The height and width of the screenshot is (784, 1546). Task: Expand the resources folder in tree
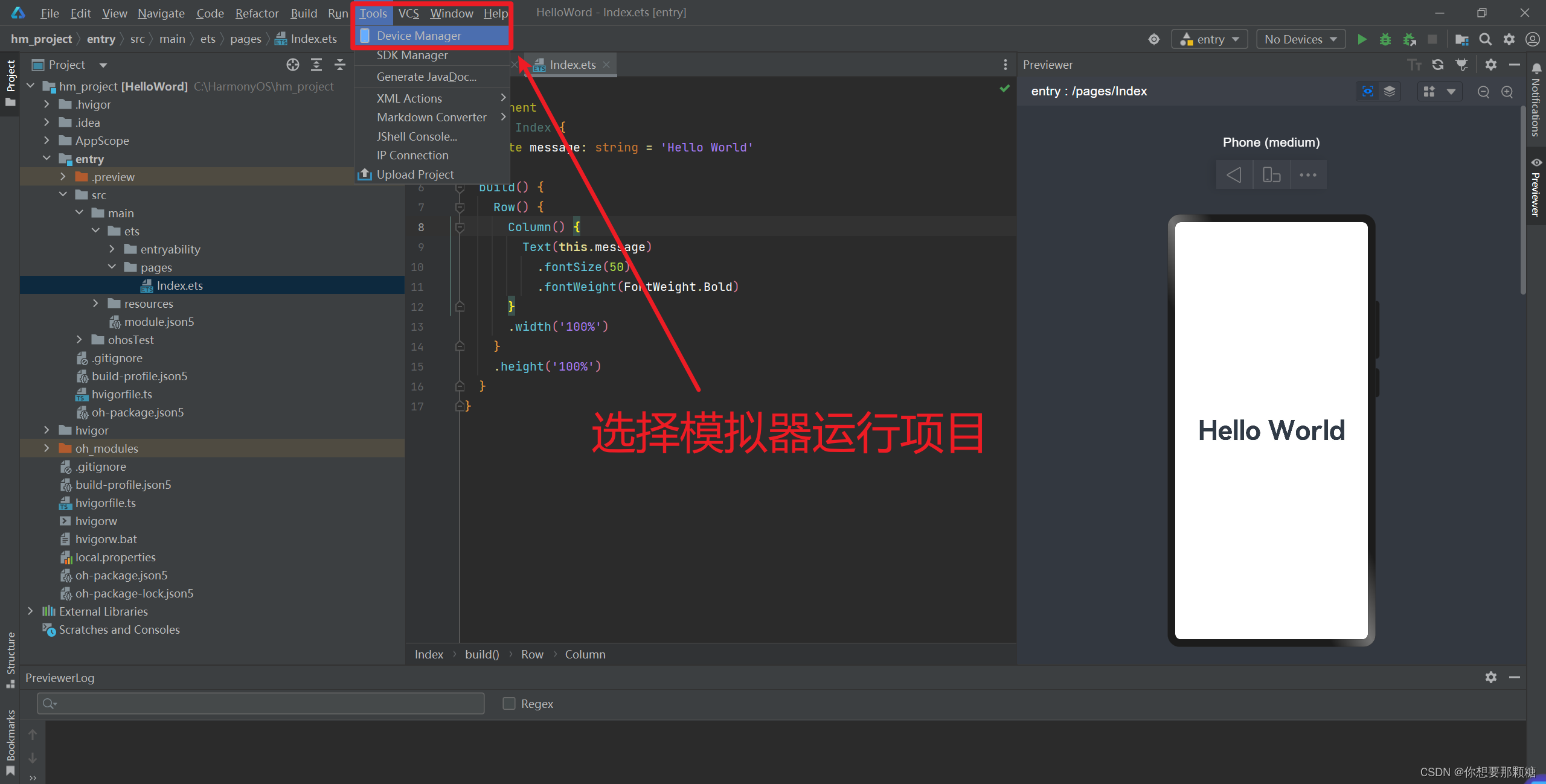(95, 304)
